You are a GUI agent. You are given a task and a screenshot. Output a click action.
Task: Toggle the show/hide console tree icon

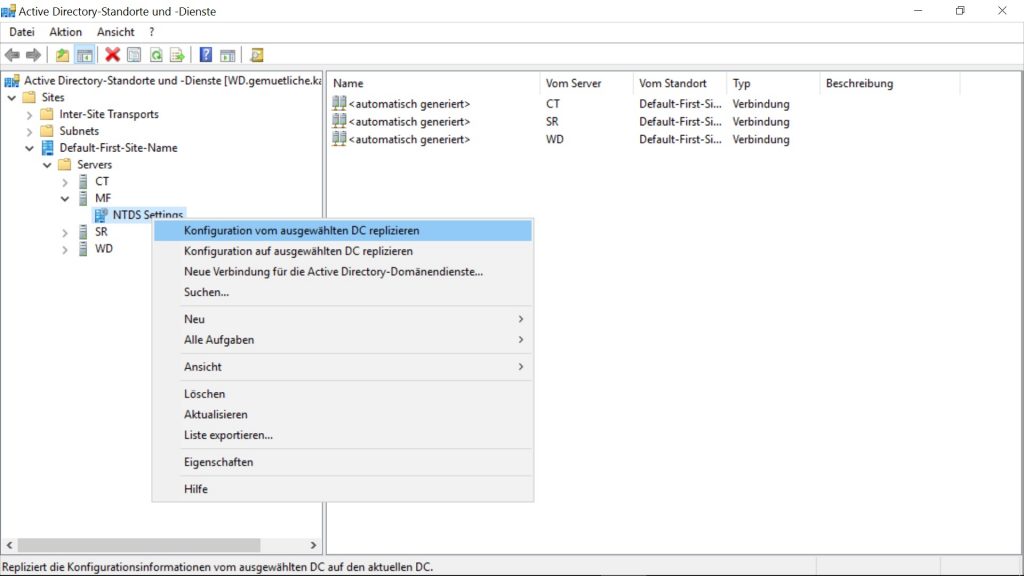84,56
